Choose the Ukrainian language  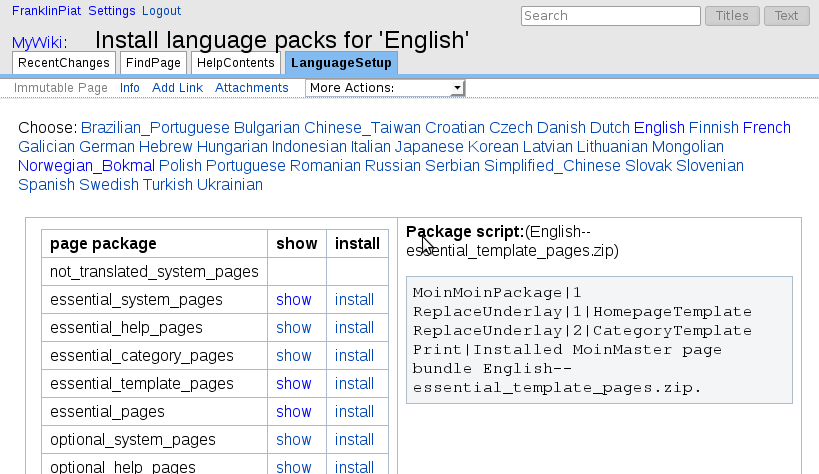[230, 184]
